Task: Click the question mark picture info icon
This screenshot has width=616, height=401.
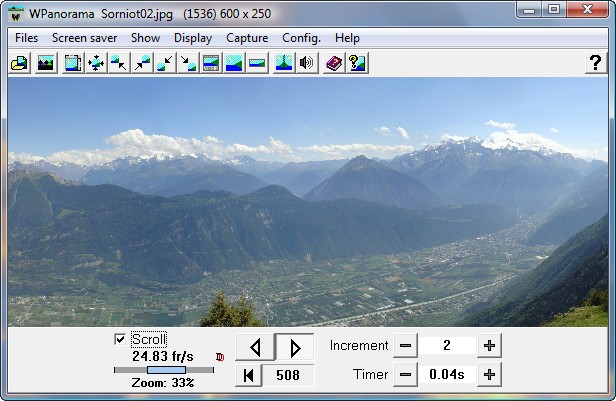Action: pyautogui.click(x=357, y=63)
